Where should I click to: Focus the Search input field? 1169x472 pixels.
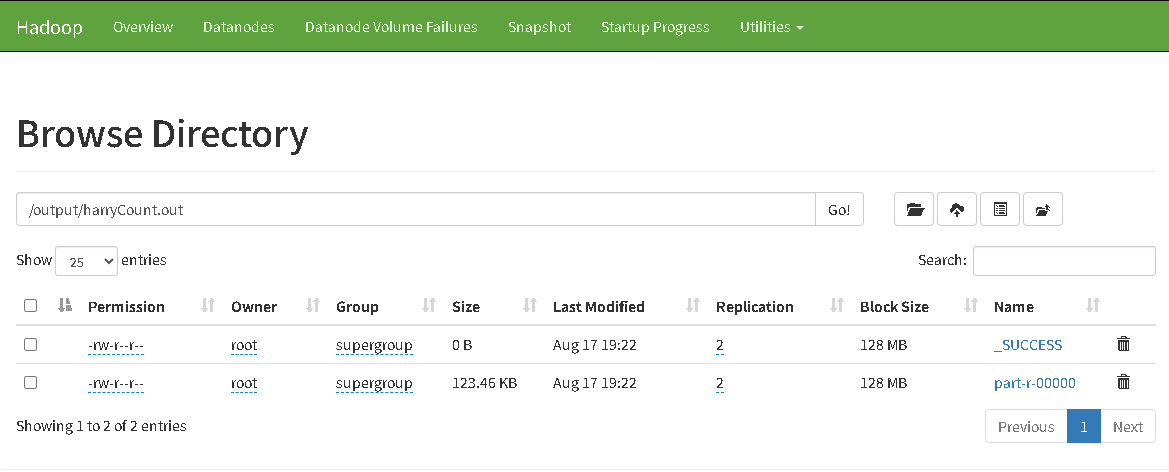tap(1064, 261)
